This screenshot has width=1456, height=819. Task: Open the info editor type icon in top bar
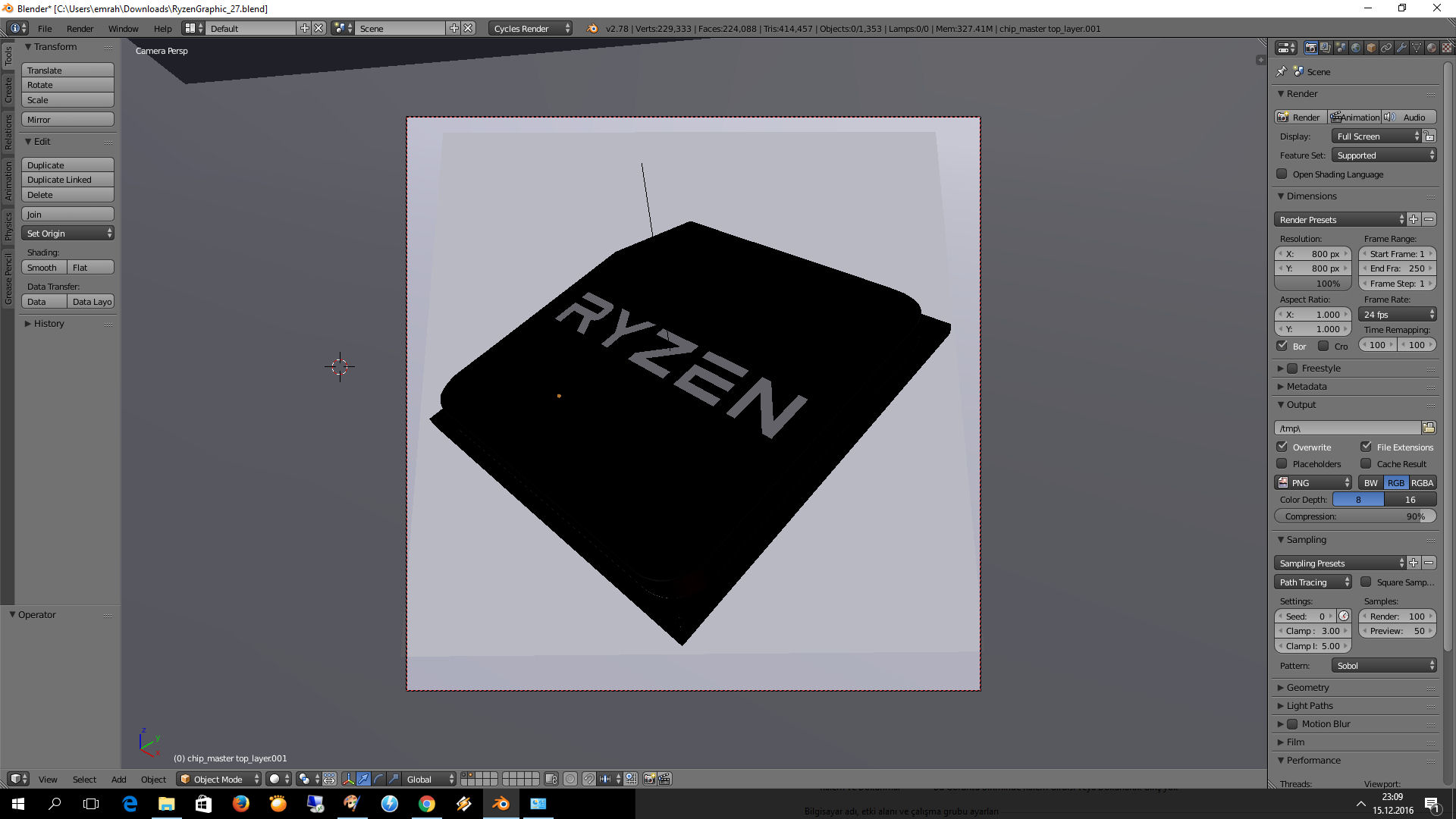tap(17, 28)
